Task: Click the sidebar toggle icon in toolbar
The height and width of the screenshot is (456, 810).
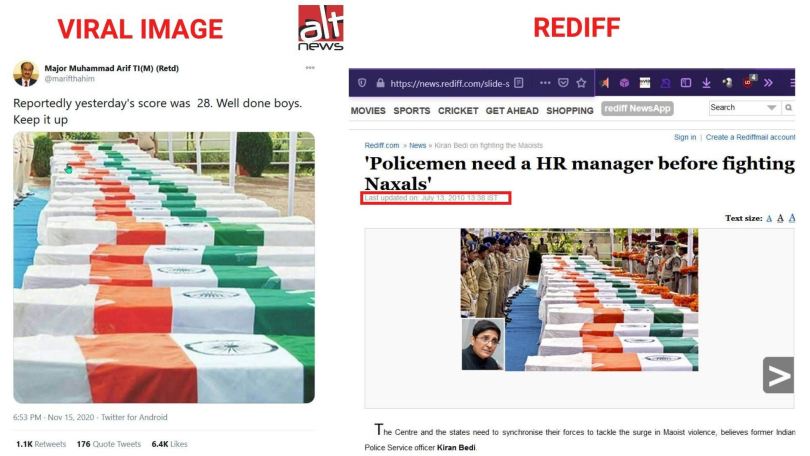Action: point(686,83)
